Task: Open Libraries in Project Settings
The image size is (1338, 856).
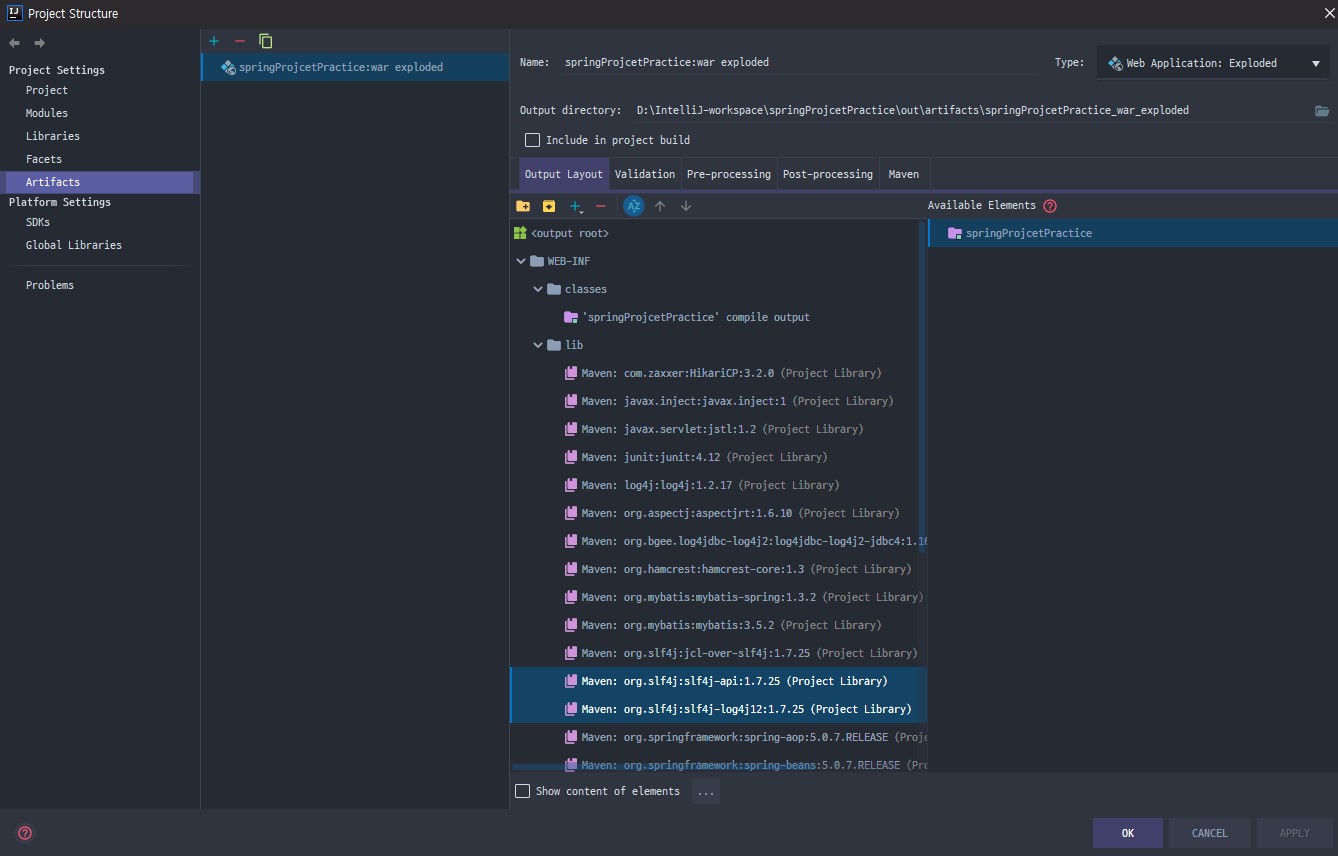Action: click(53, 136)
